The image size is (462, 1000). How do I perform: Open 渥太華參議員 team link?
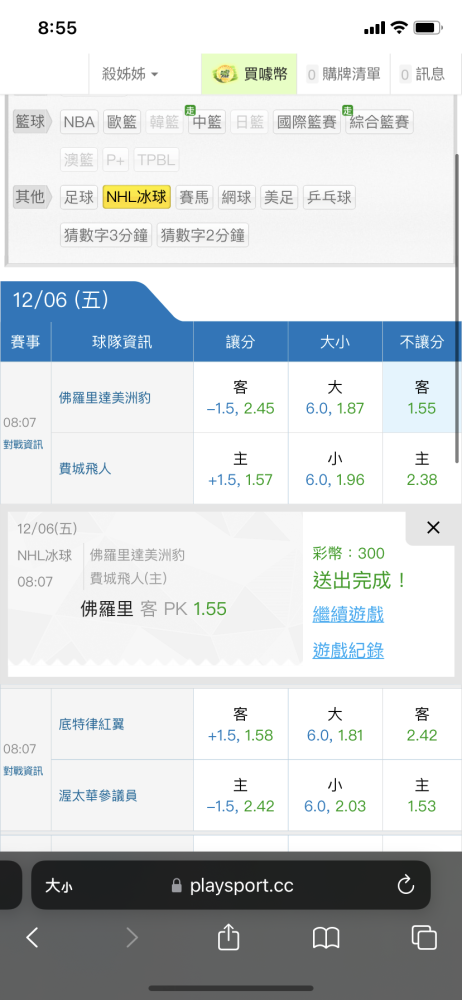point(98,795)
